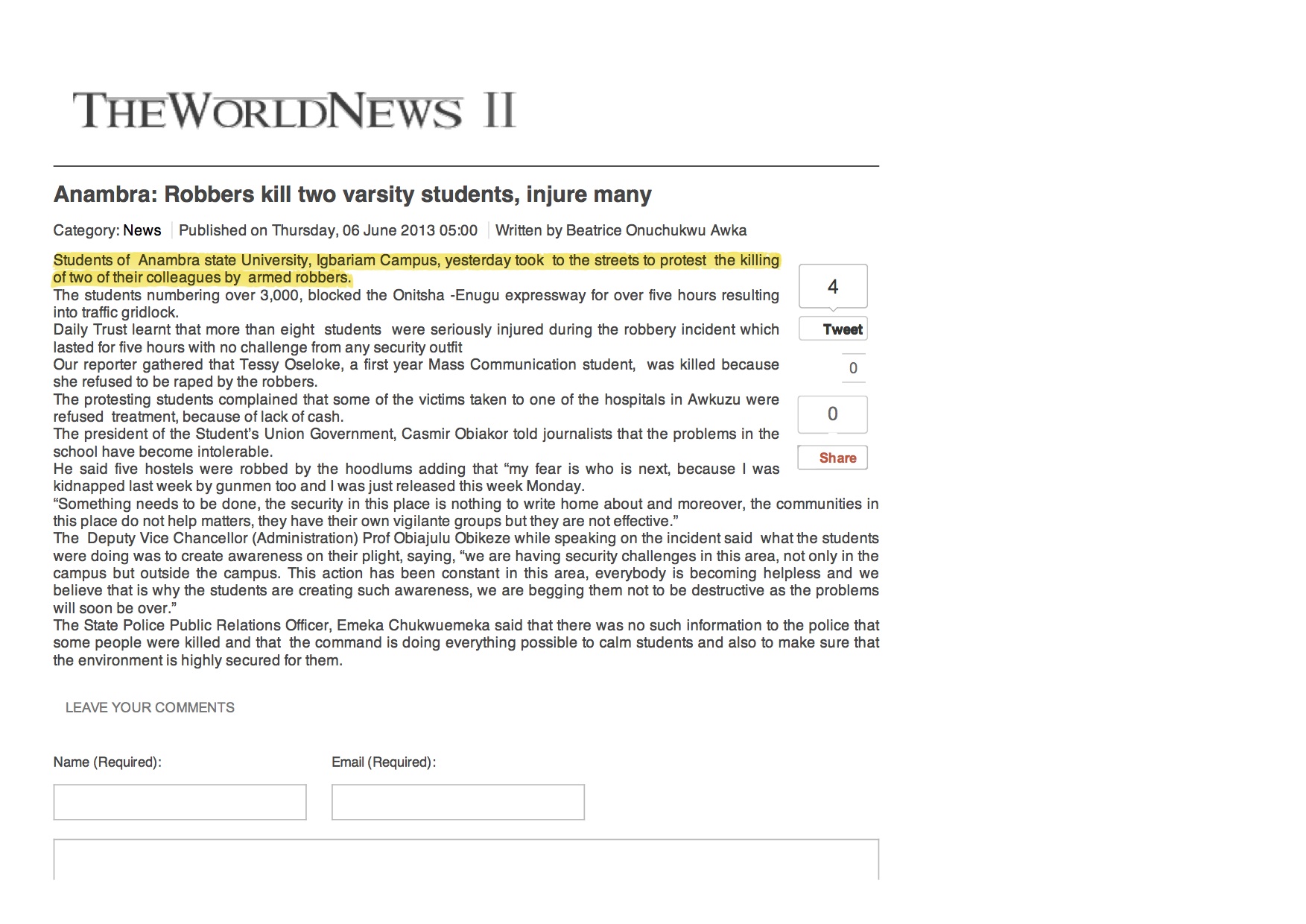Click the Daily Trust learnt sentence
Screen dimensions: 1306x924
416,338
